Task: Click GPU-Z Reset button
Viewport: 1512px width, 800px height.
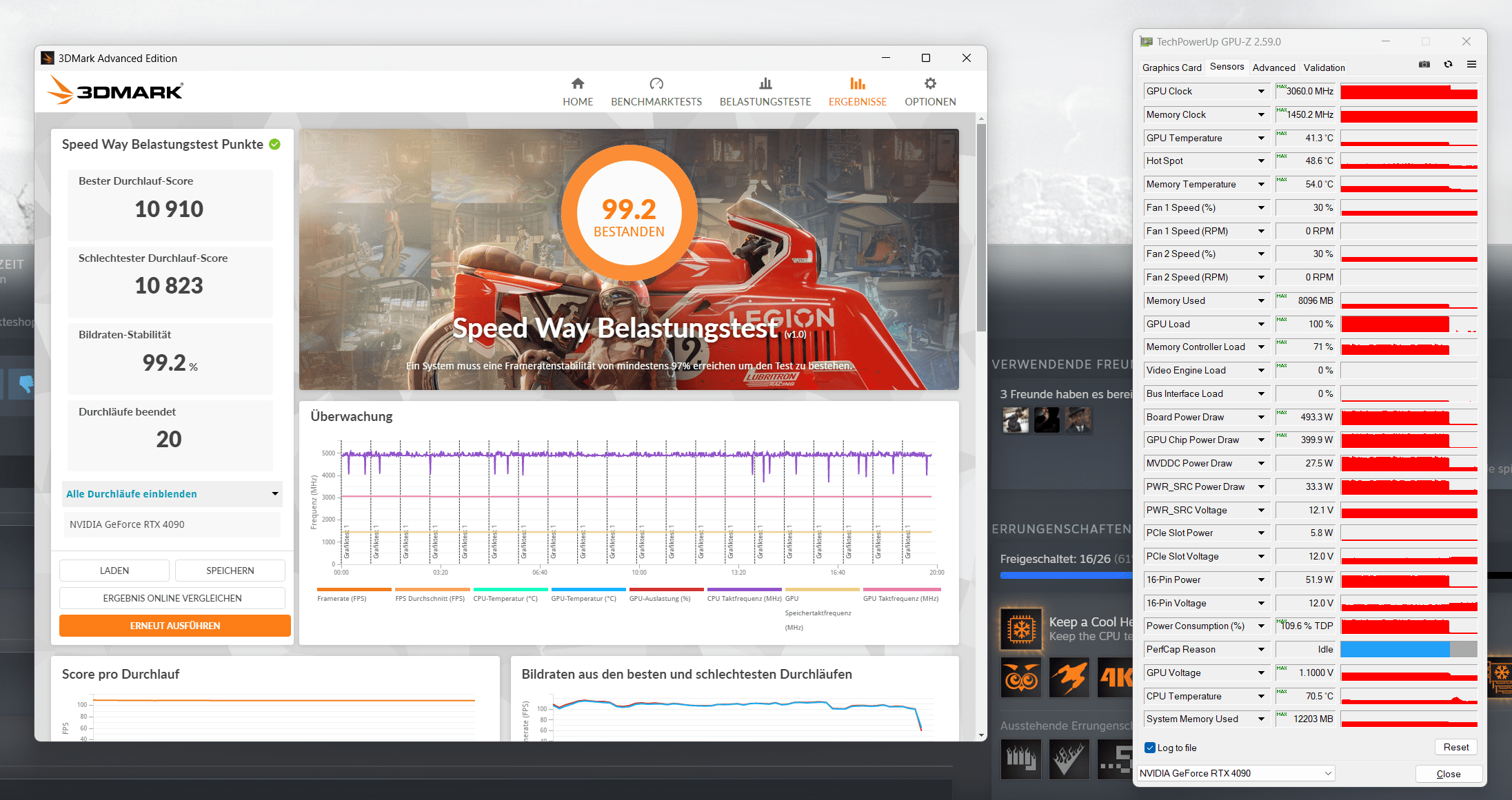Action: click(1456, 747)
